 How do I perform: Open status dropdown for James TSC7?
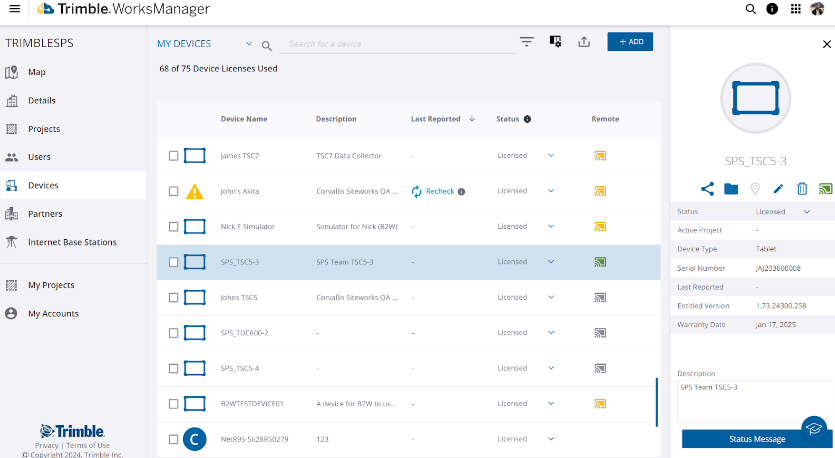click(x=551, y=156)
